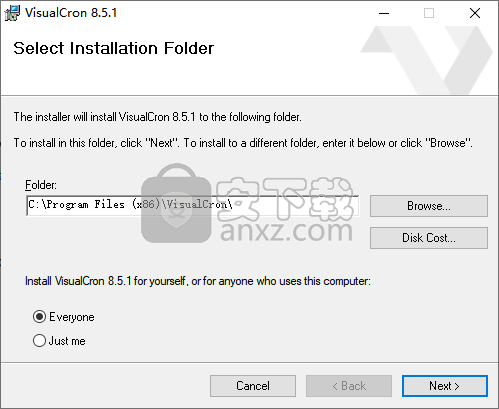Image resolution: width=499 pixels, height=409 pixels.
Task: Select the Everyone radio button
Action: click(x=39, y=317)
